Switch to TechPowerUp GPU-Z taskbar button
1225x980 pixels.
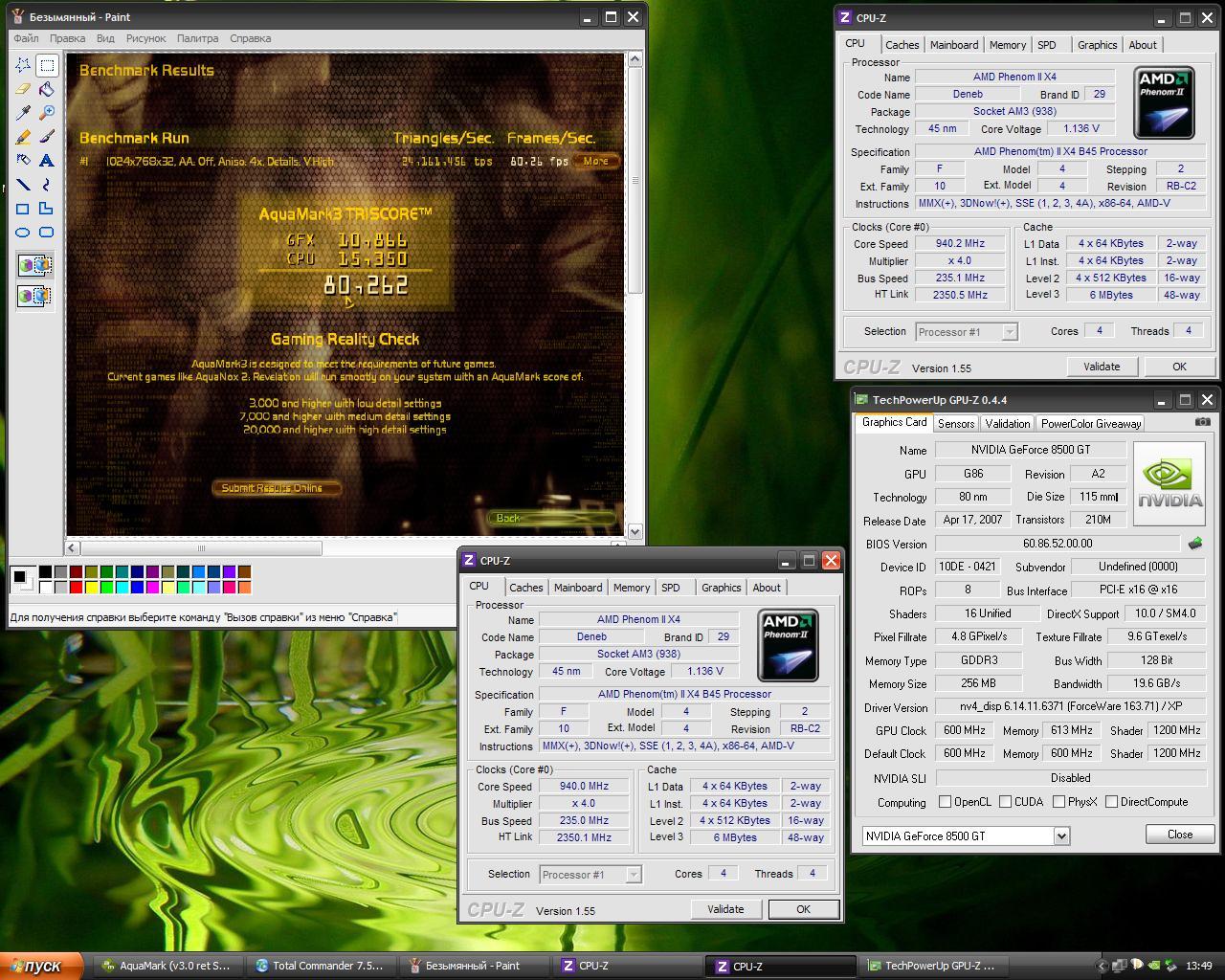tap(933, 966)
